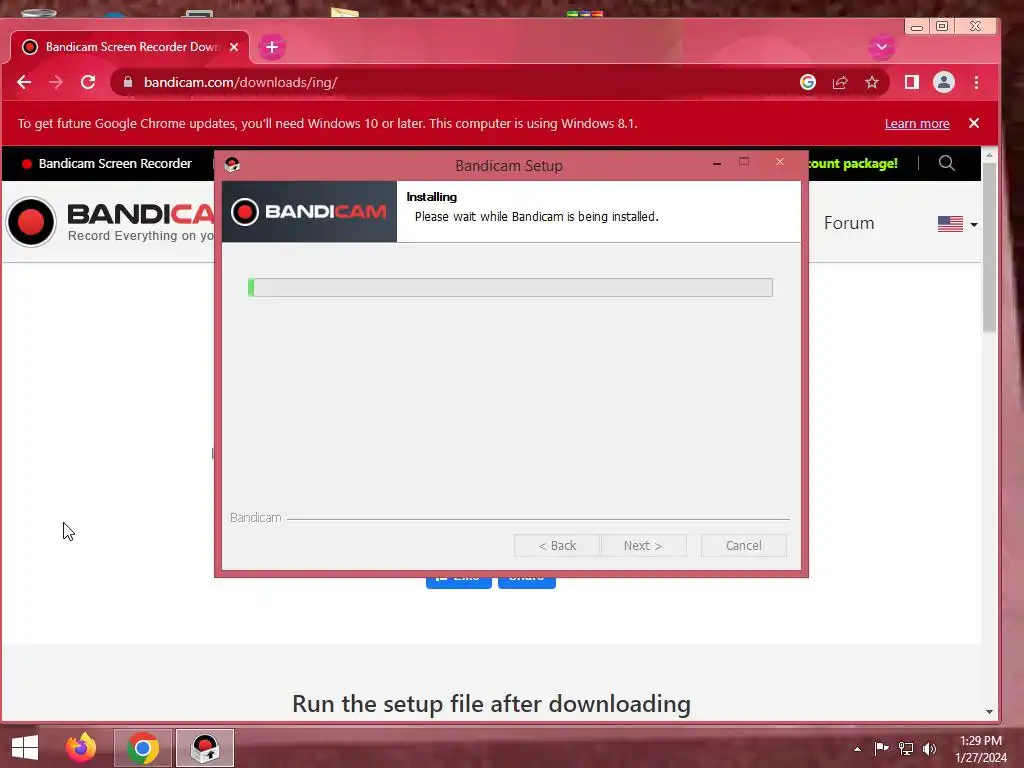
Task: Open Chrome side panel
Action: [x=912, y=82]
